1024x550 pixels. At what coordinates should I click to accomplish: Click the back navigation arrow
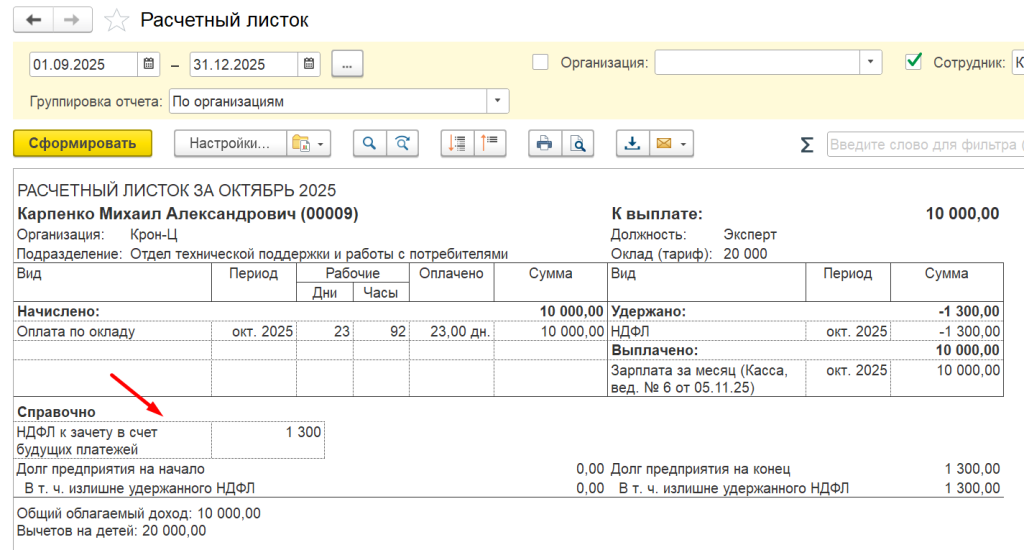33,20
